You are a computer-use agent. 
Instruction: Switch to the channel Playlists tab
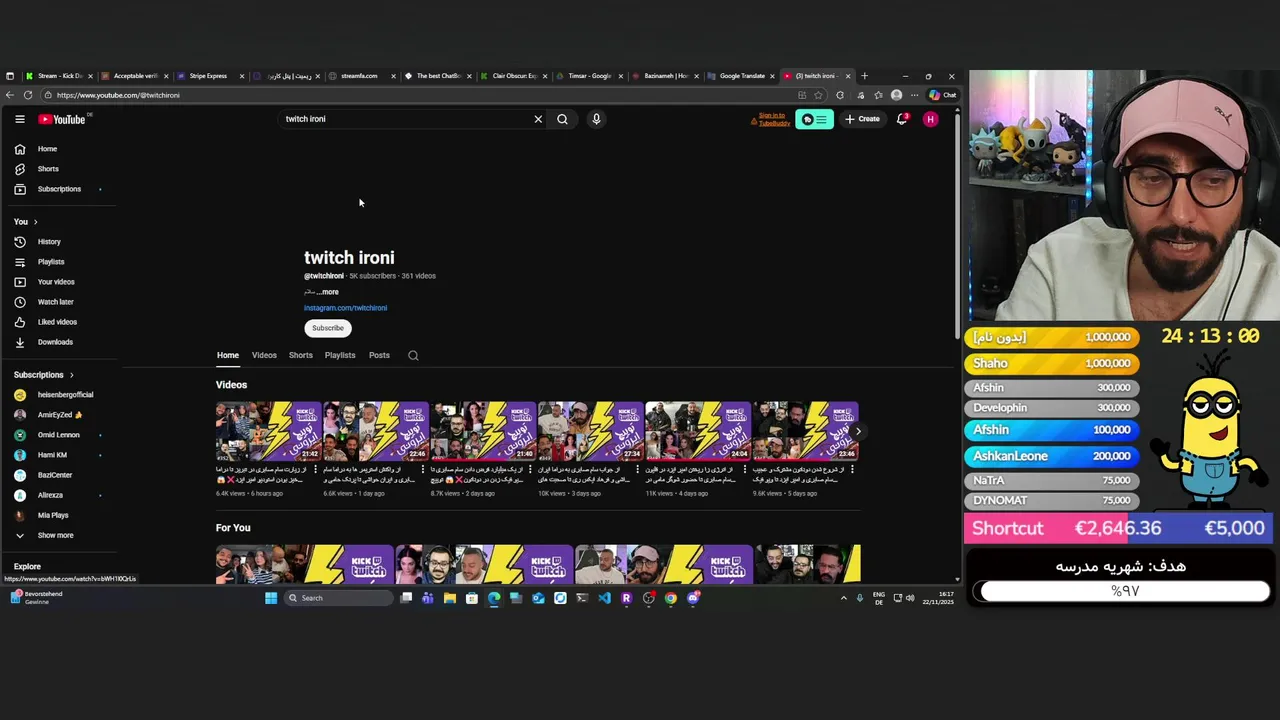tap(340, 355)
